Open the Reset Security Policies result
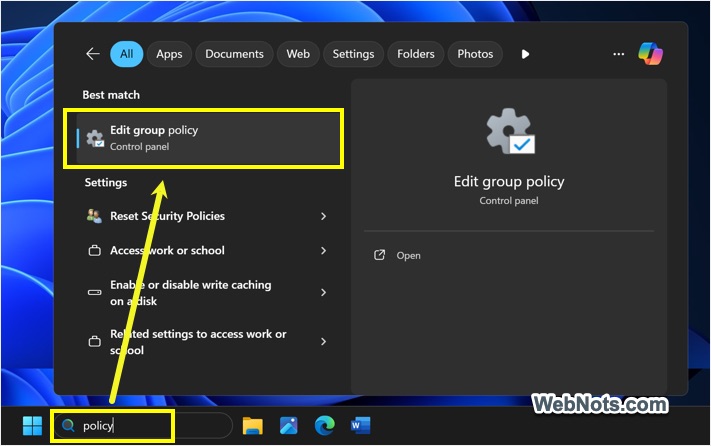The height and width of the screenshot is (446, 711). tap(208, 216)
